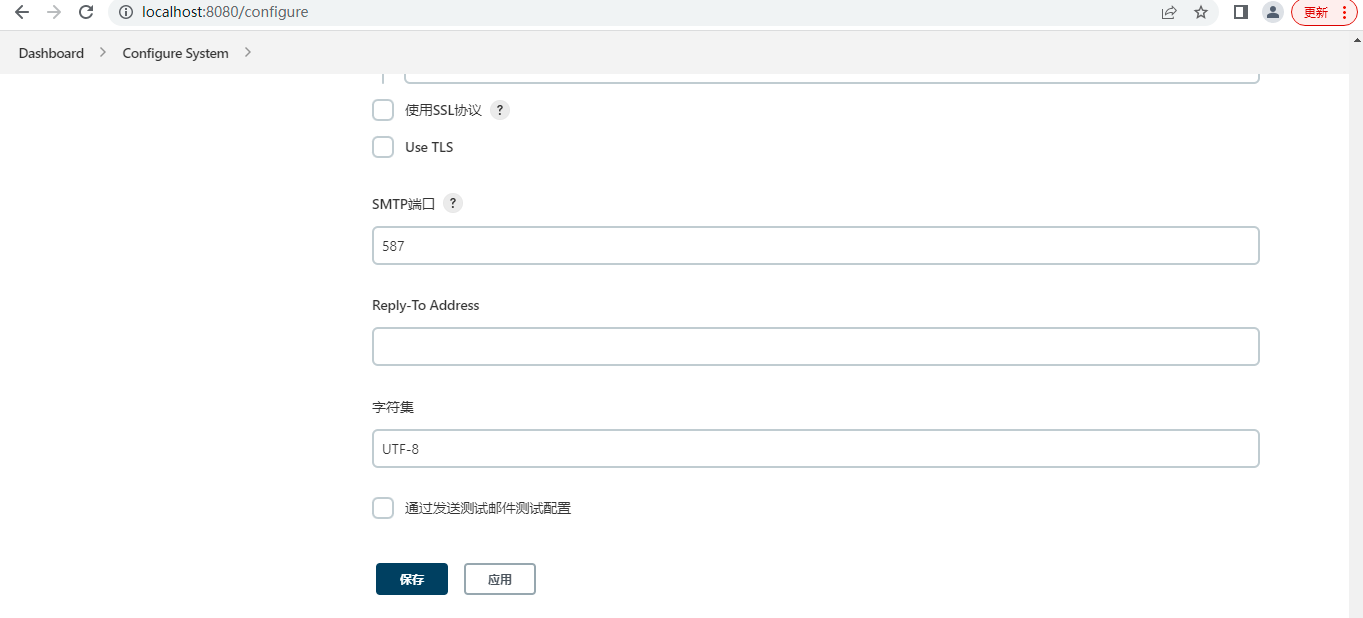Reload the Jenkins configure page
The image size is (1363, 618).
[x=86, y=12]
